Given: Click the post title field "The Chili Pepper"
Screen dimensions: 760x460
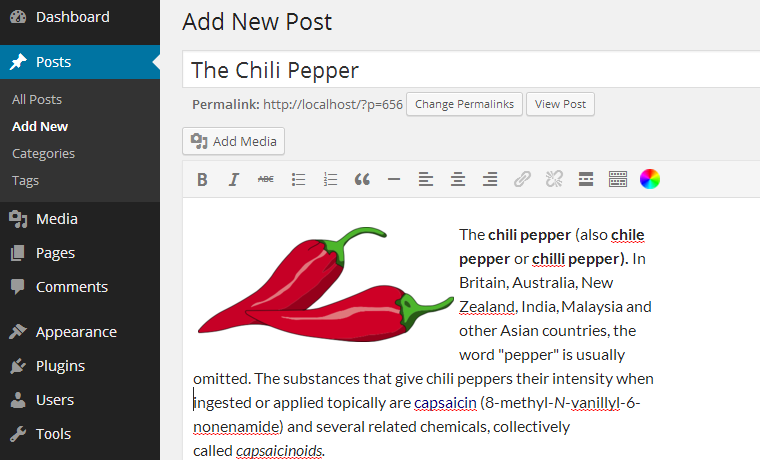Looking at the screenshot, I should (471, 70).
